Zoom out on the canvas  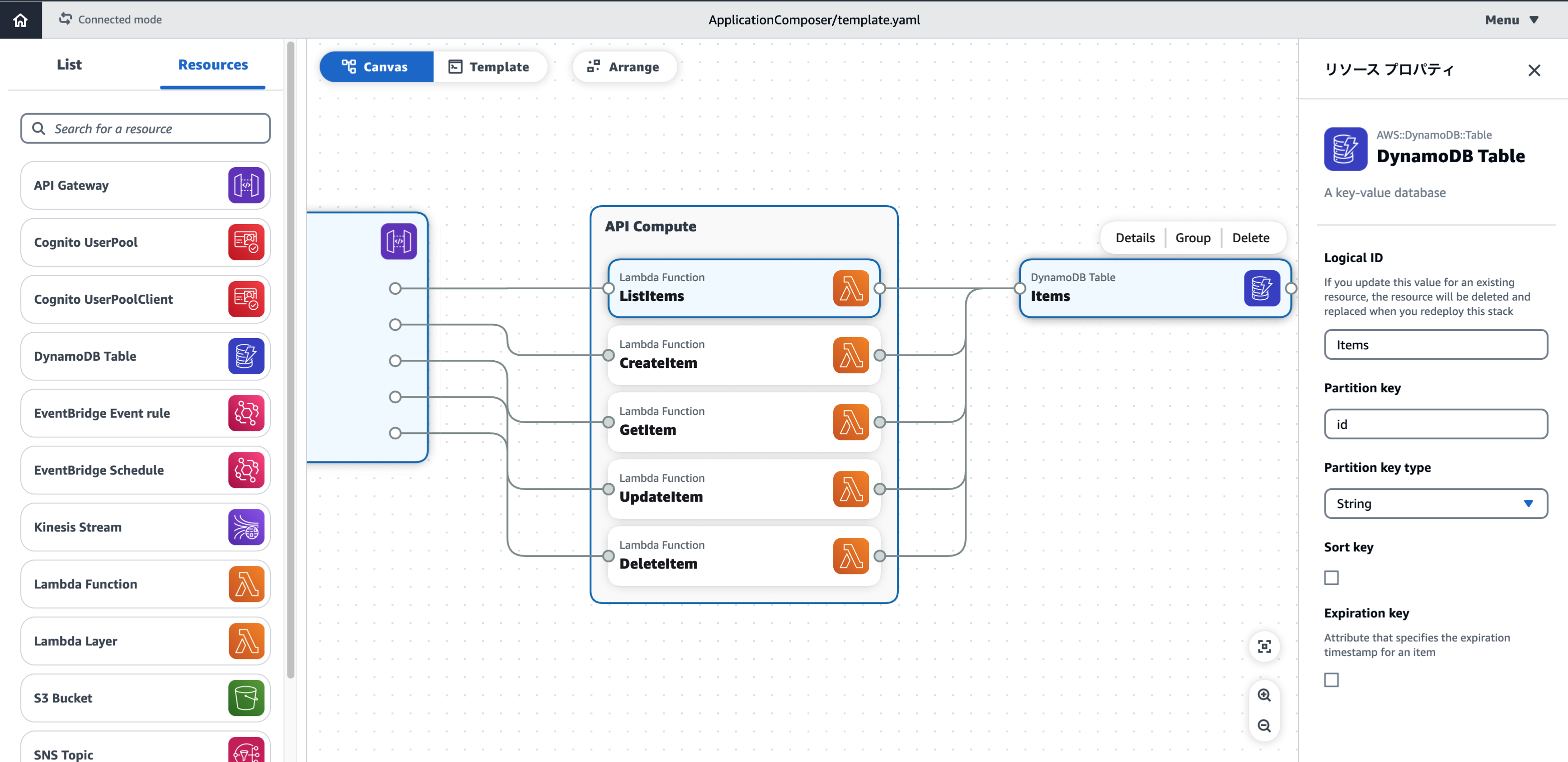(1264, 725)
